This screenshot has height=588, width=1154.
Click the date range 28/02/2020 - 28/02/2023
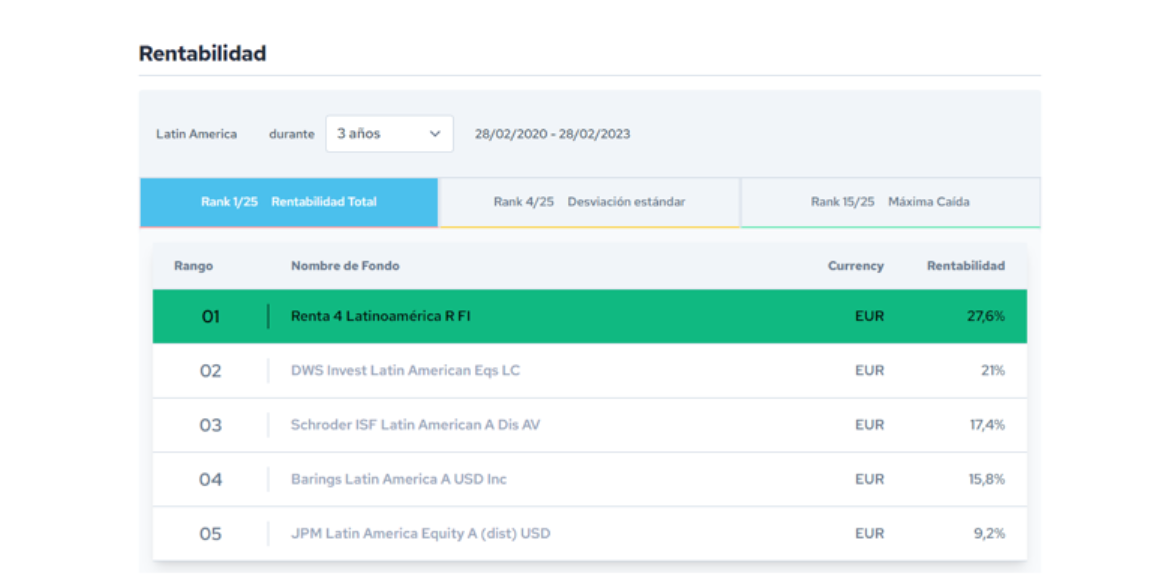[552, 134]
